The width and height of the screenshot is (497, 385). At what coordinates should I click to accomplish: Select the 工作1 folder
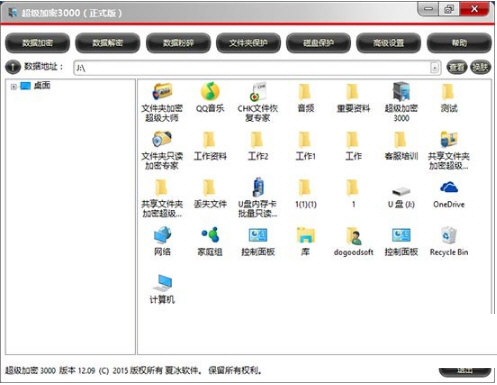click(x=305, y=146)
